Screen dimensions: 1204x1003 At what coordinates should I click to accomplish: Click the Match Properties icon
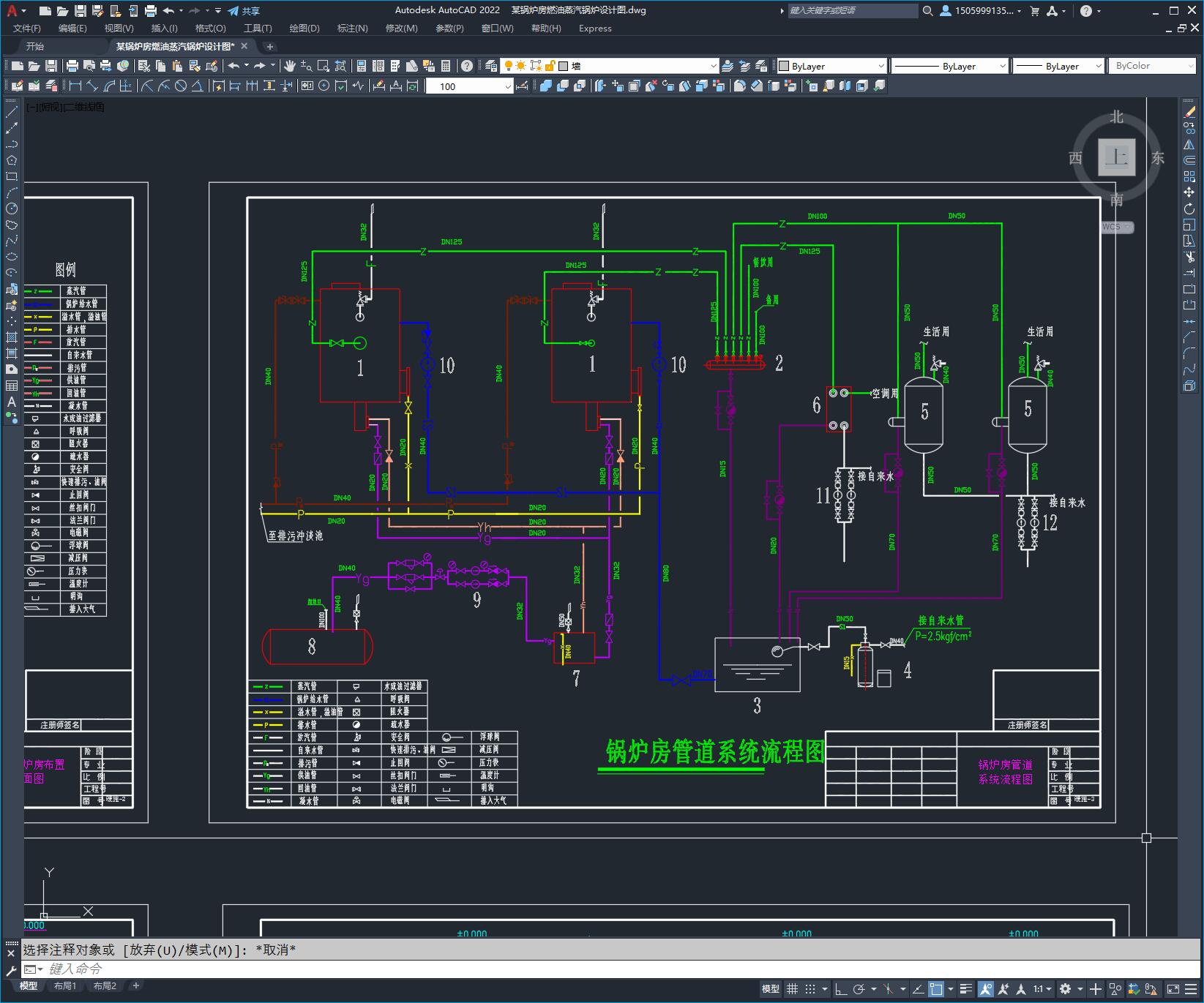(x=195, y=66)
